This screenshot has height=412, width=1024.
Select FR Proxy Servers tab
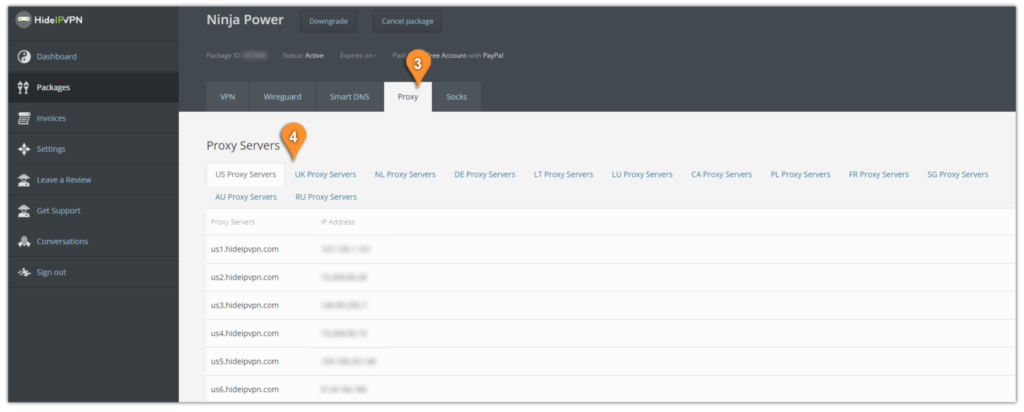point(878,174)
